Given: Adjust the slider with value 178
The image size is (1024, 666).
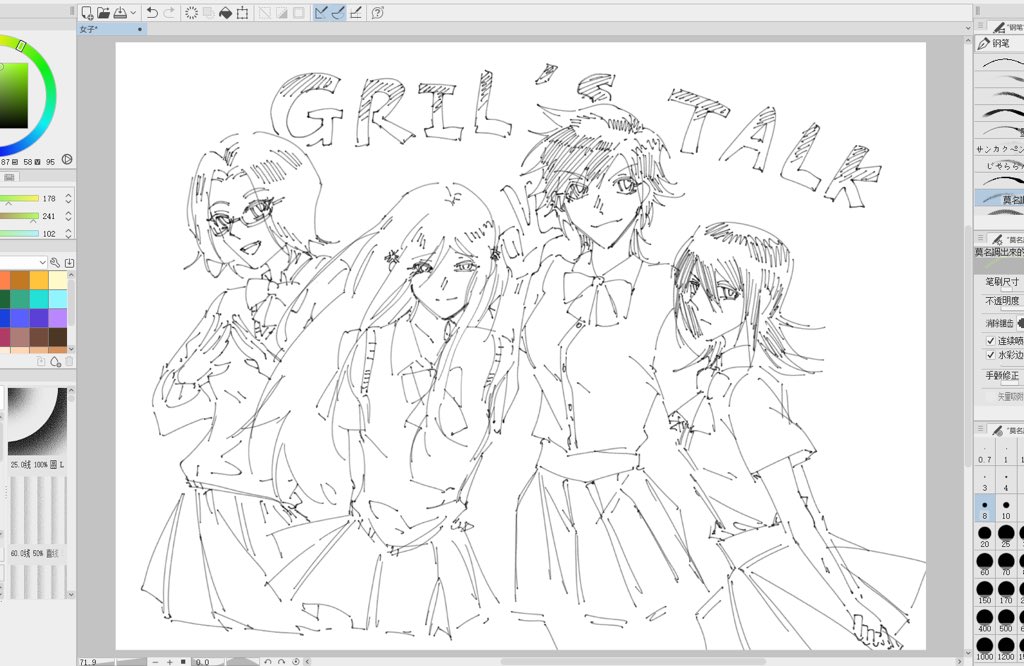Looking at the screenshot, I should pyautogui.click(x=20, y=198).
